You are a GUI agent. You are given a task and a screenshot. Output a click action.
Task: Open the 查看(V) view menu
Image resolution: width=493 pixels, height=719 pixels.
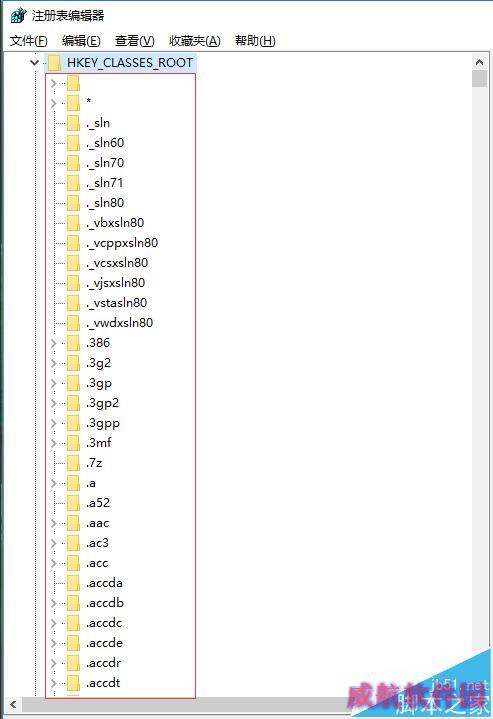click(134, 41)
